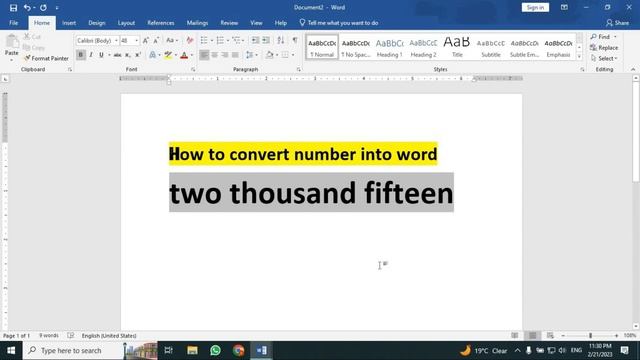640x360 pixels.
Task: Switch to the Review tab
Action: [229, 23]
